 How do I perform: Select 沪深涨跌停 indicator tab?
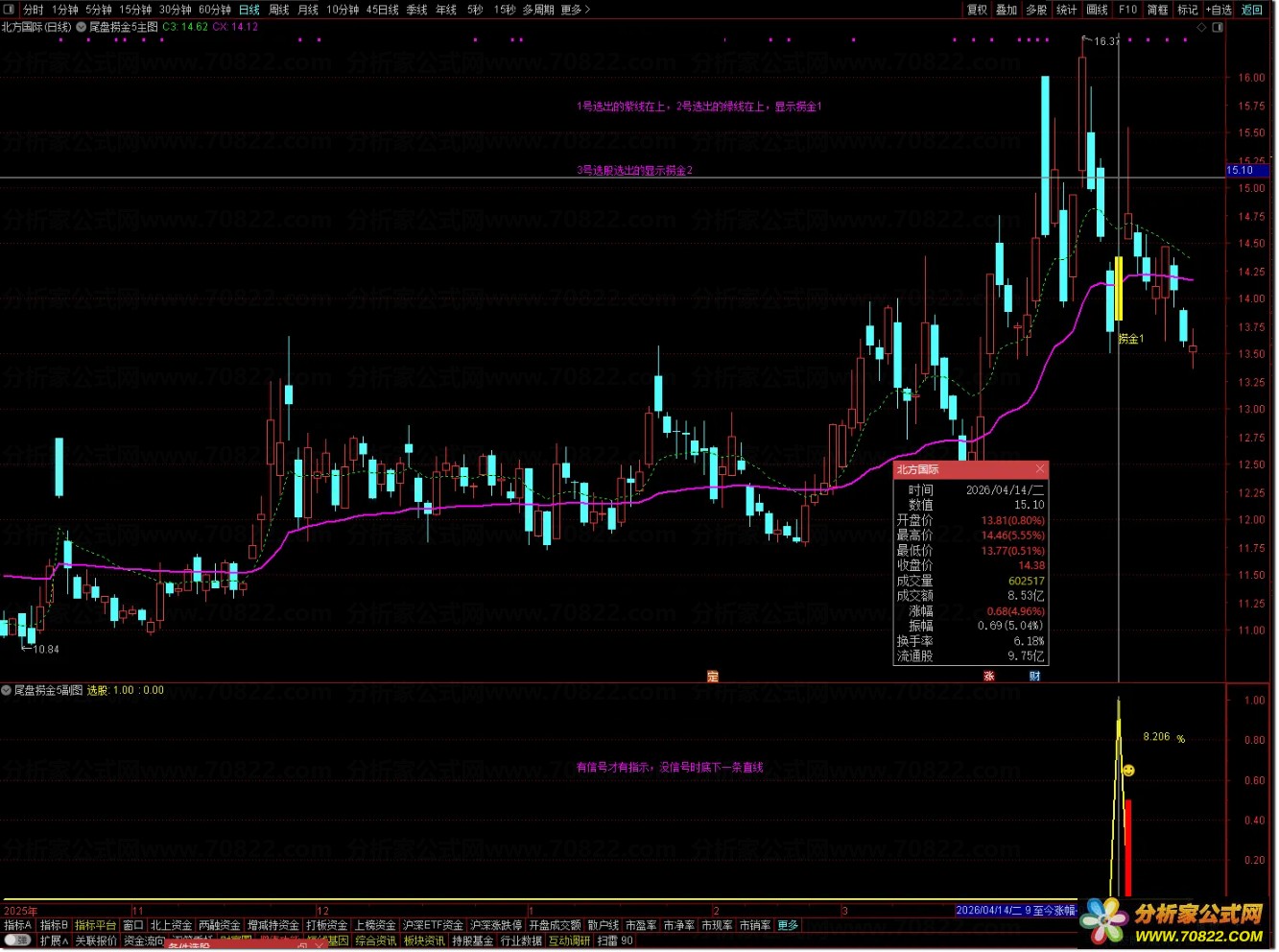coord(497,926)
